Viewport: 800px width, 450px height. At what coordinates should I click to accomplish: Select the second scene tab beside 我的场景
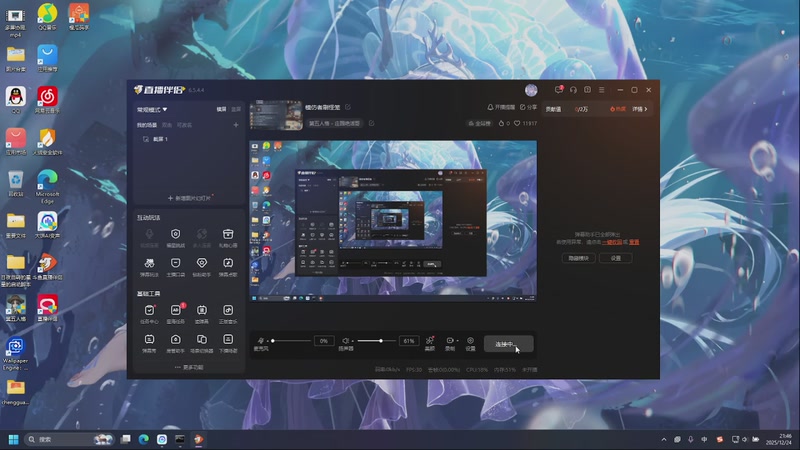pos(167,125)
